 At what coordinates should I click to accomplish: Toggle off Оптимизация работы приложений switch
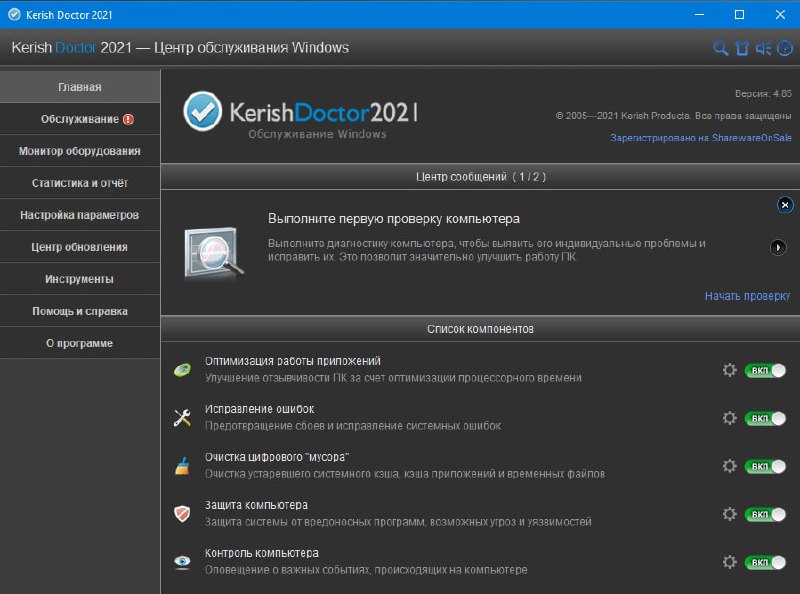tap(765, 370)
